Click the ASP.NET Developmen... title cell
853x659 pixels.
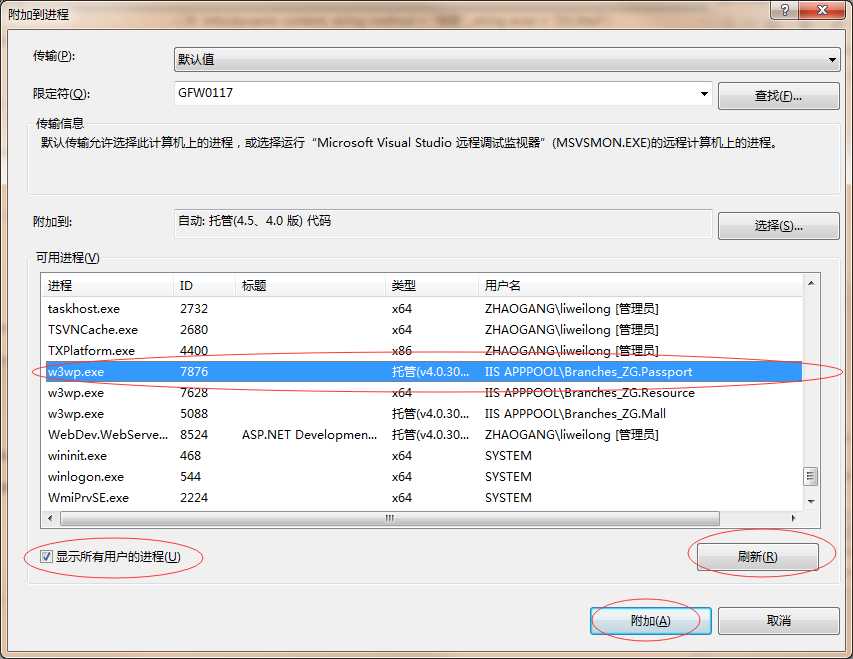[x=310, y=435]
